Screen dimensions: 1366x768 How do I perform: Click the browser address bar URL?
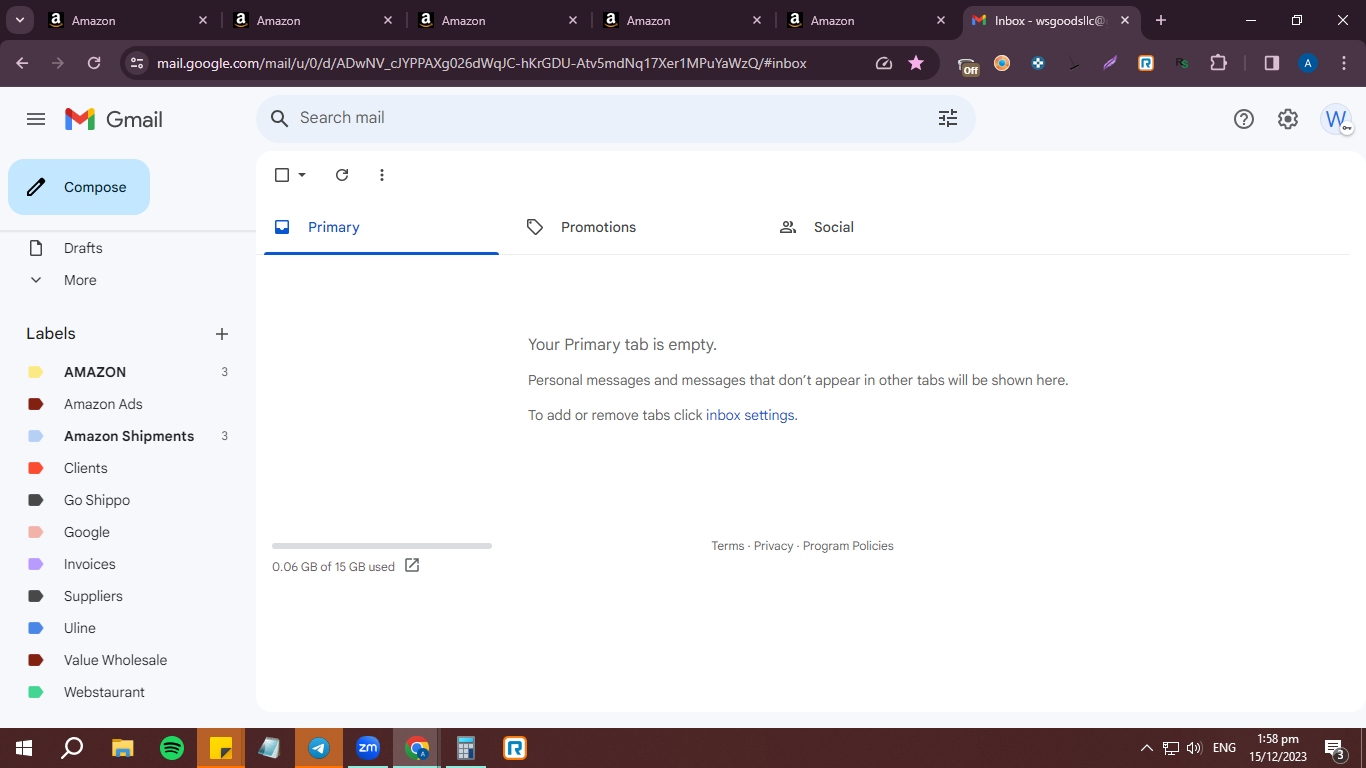click(x=482, y=63)
